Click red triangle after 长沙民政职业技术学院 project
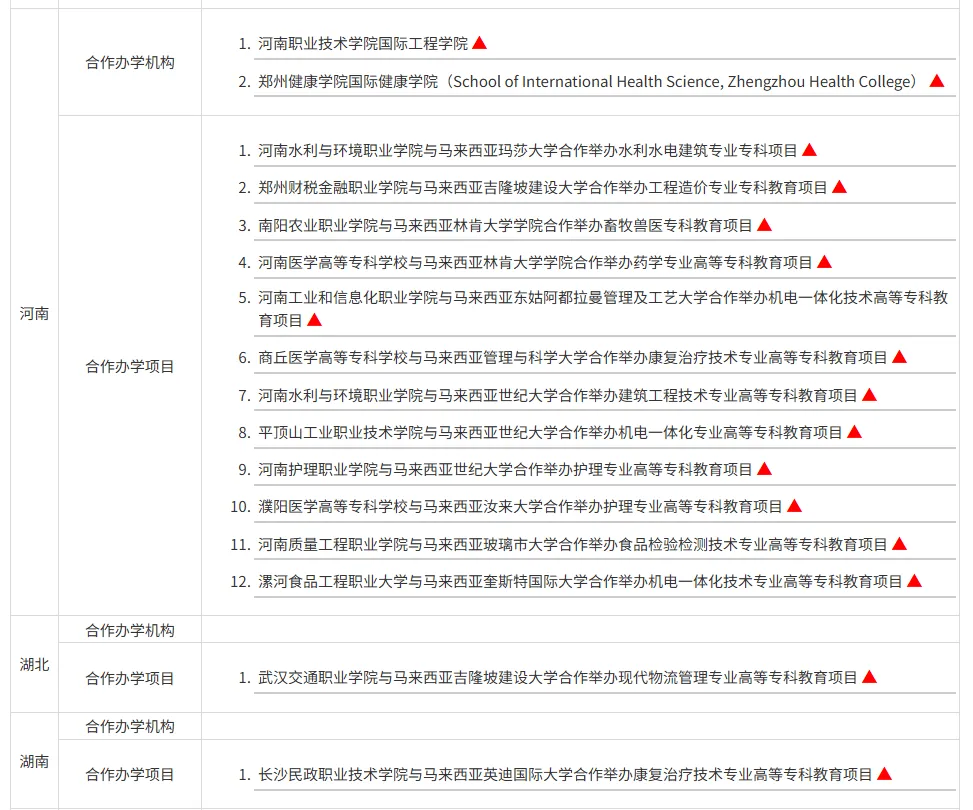The height and width of the screenshot is (810, 973). 885,774
